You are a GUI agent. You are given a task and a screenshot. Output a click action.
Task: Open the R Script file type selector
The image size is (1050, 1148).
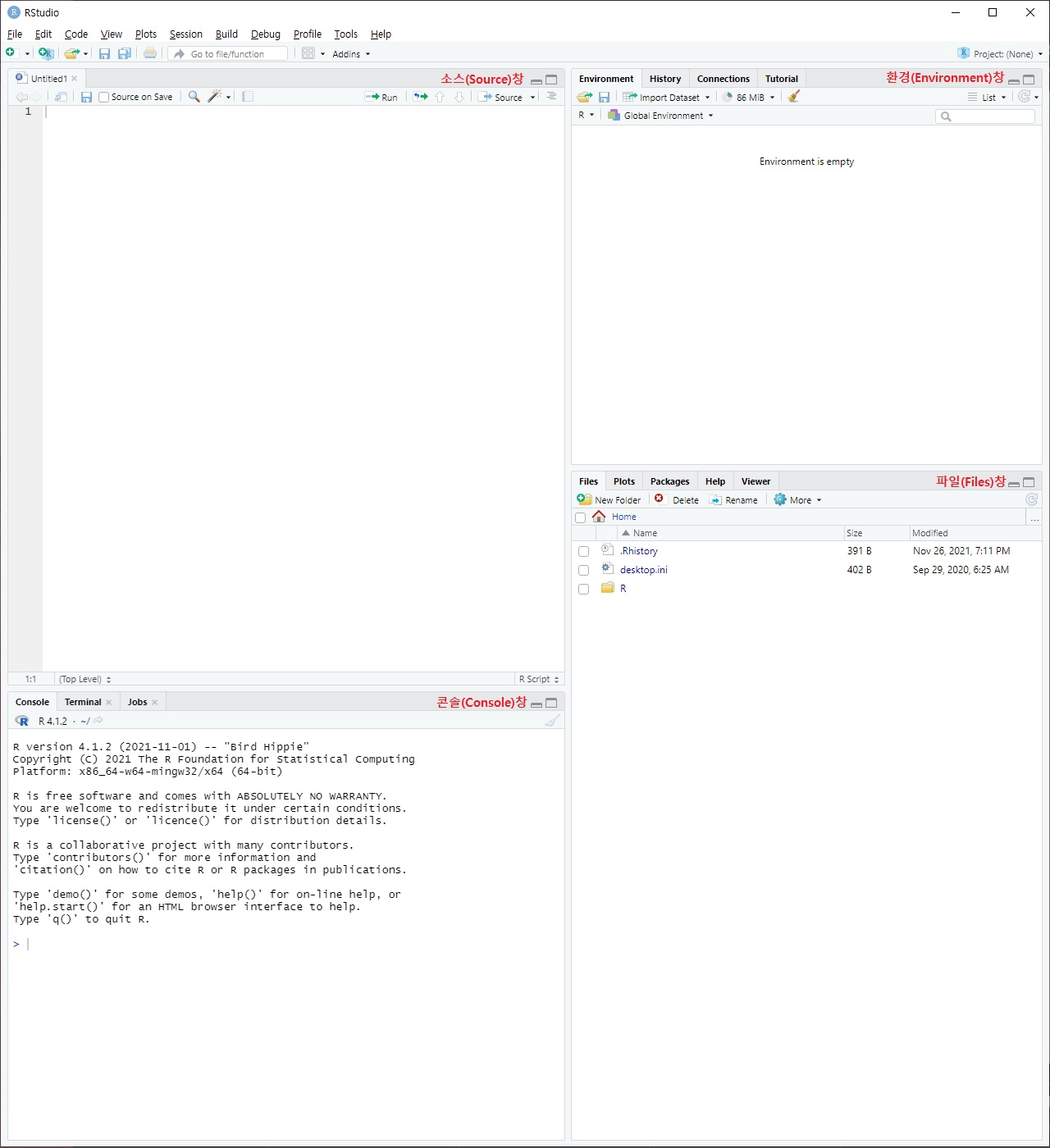pyautogui.click(x=539, y=679)
